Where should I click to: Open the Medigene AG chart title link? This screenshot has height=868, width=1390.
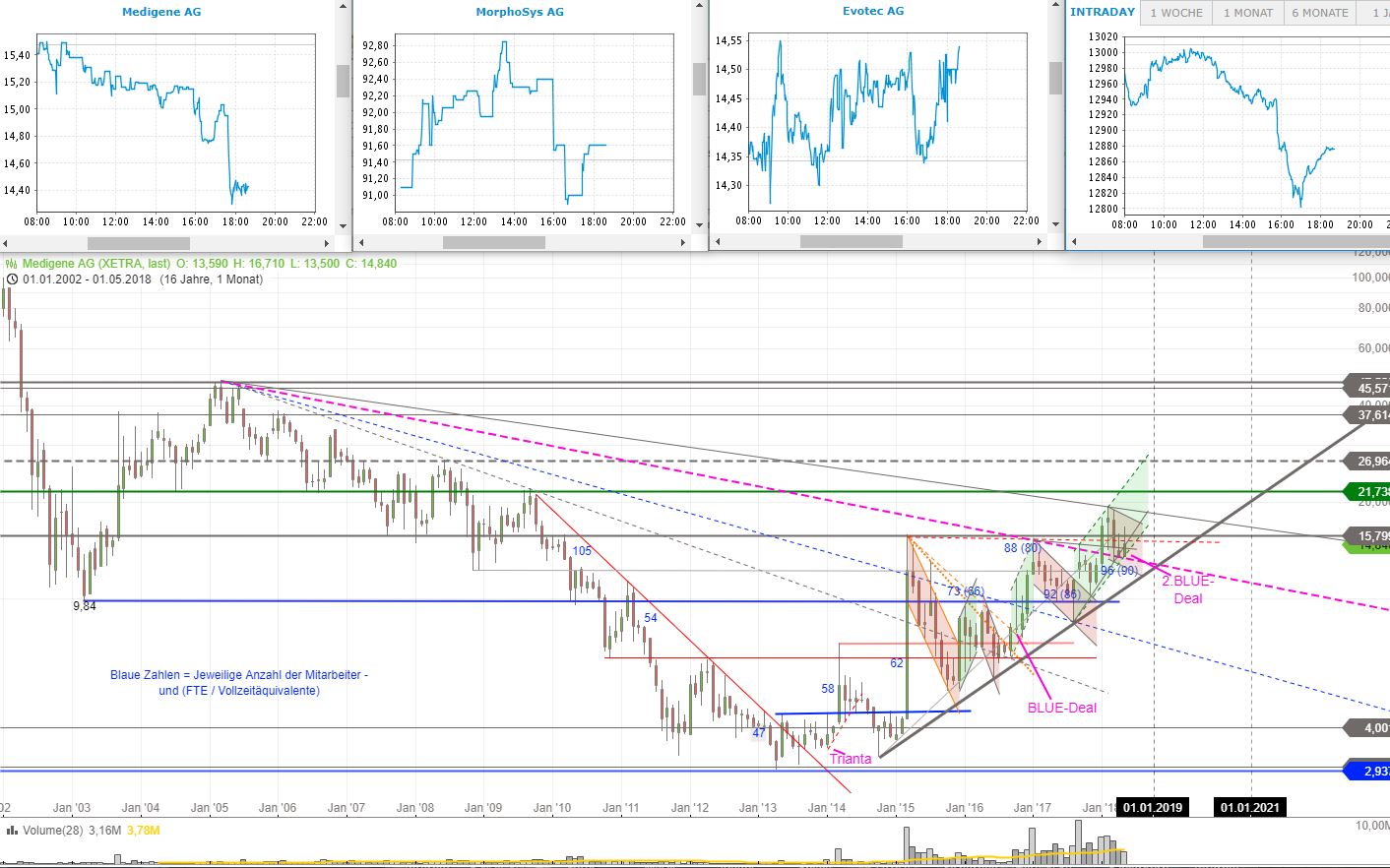160,11
